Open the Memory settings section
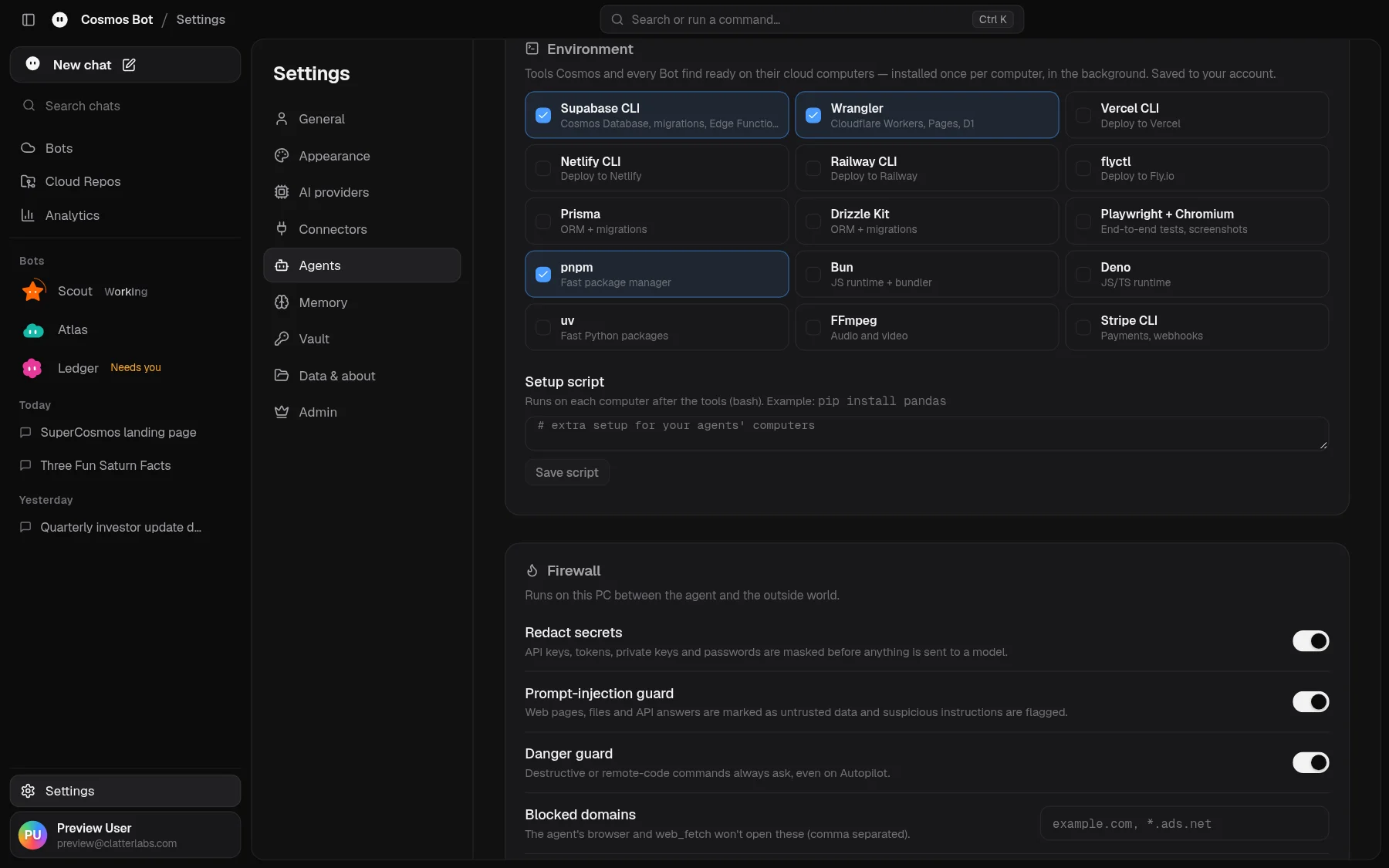Screen dimensions: 1389x868 tap(362, 302)
